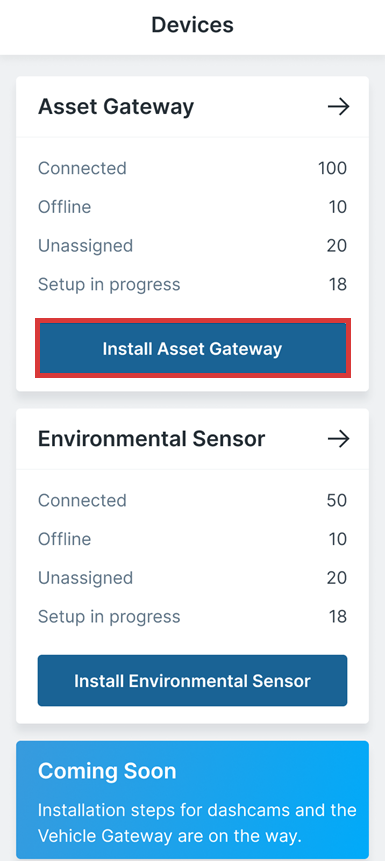View Asset Gateway Setup in progress row
The height and width of the screenshot is (861, 385).
pos(192,284)
